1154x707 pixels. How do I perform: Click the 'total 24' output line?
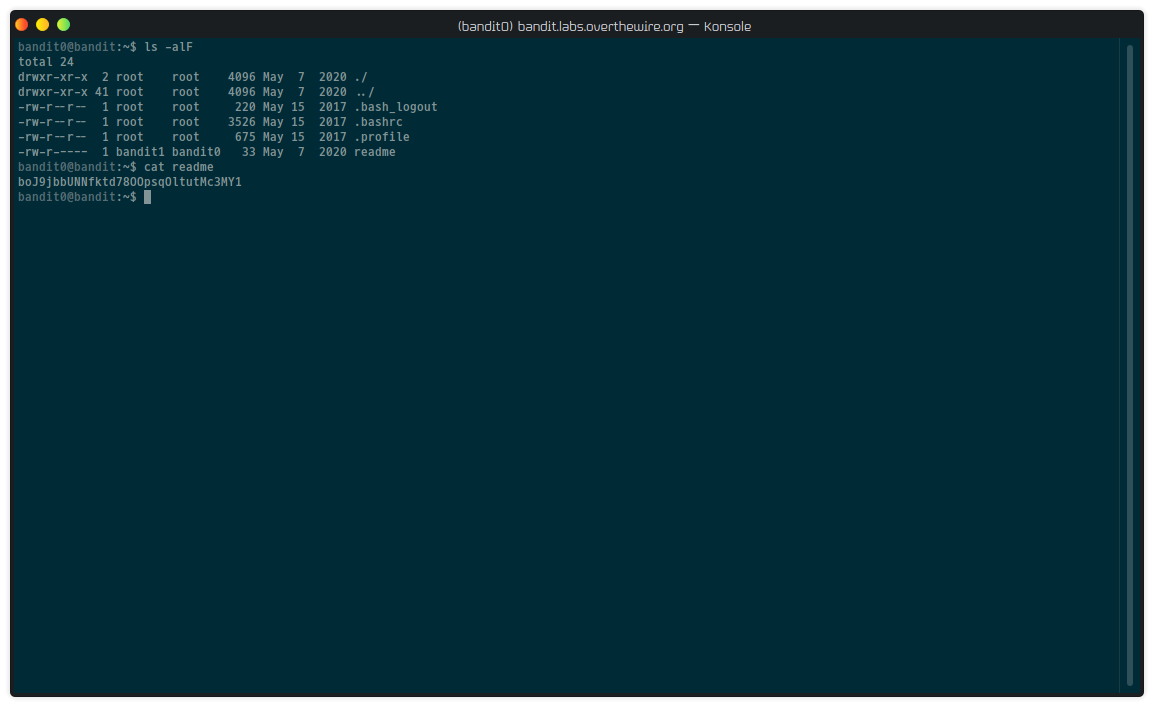(46, 62)
